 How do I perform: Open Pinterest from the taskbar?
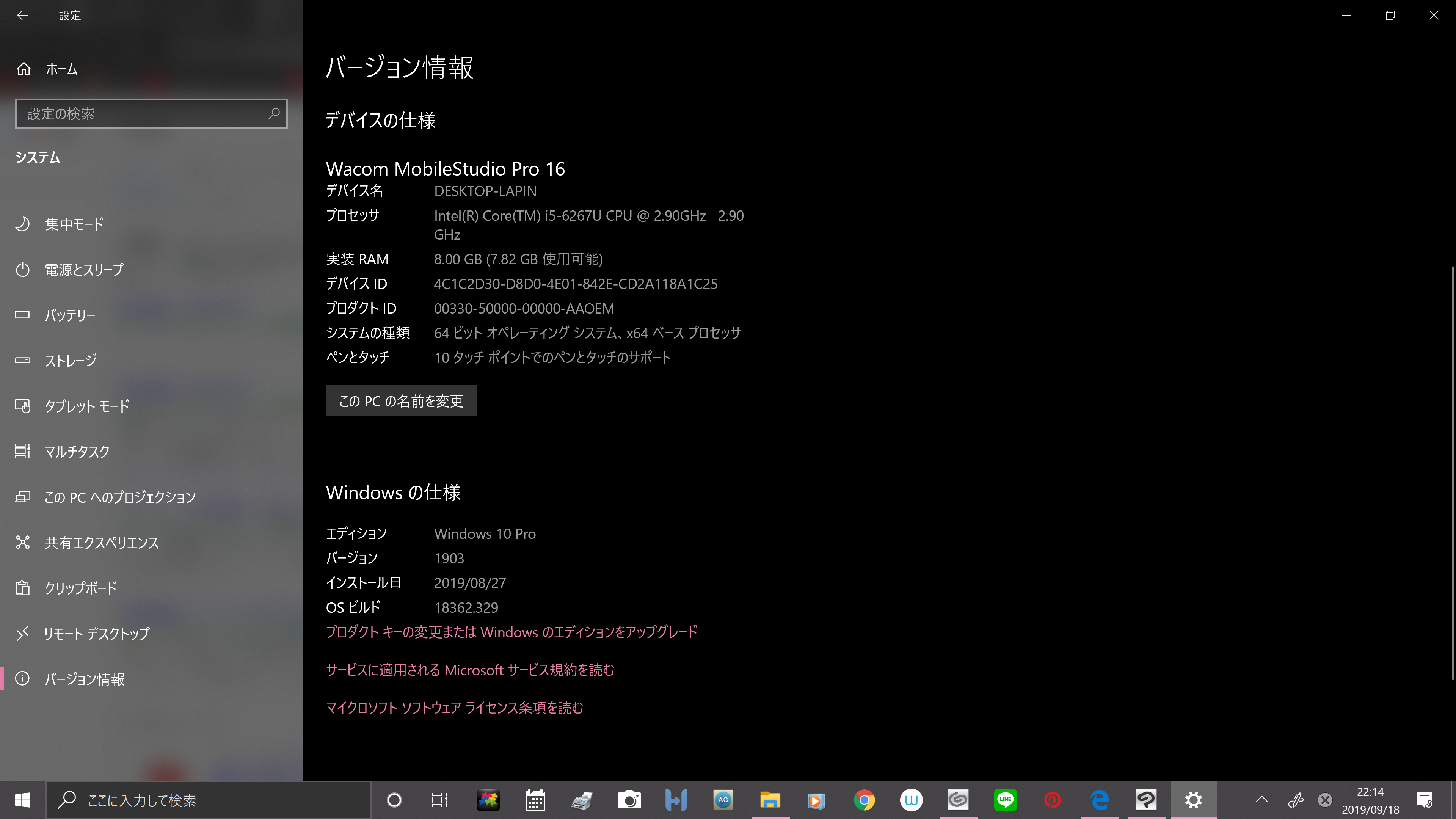(1052, 800)
